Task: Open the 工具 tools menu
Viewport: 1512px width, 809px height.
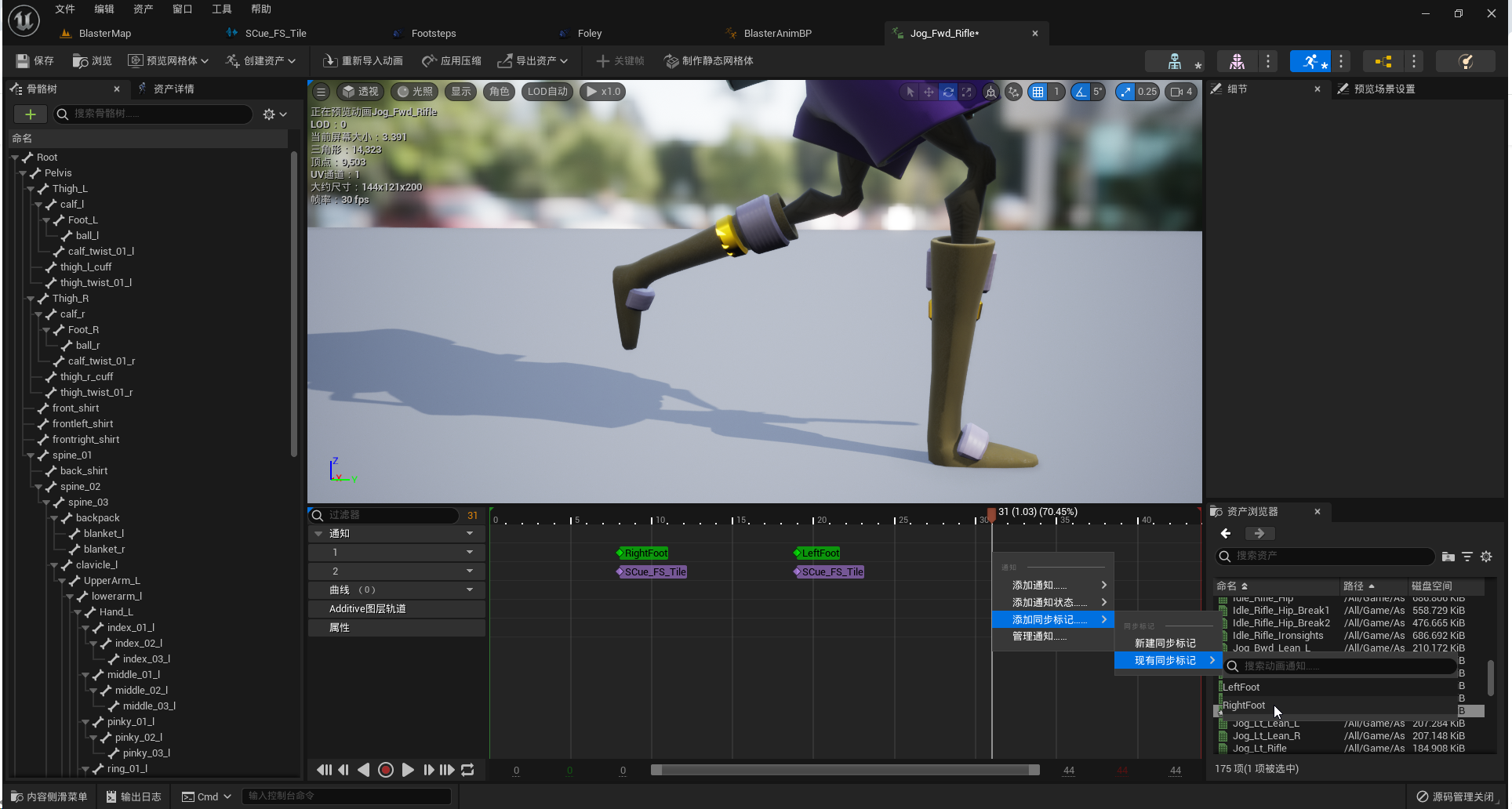Action: click(x=222, y=9)
